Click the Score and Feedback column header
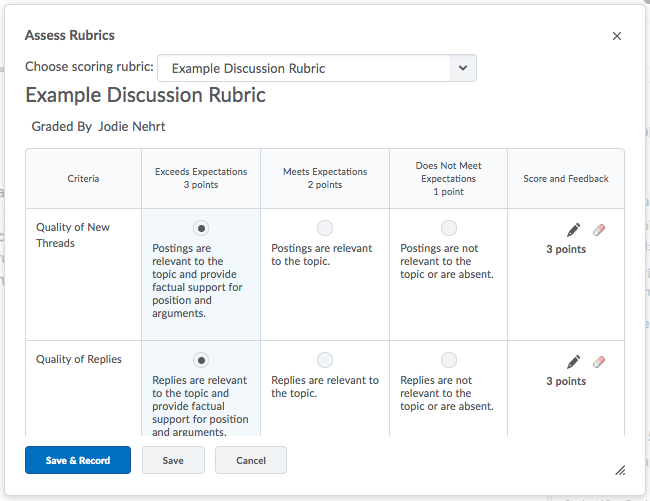 566,179
